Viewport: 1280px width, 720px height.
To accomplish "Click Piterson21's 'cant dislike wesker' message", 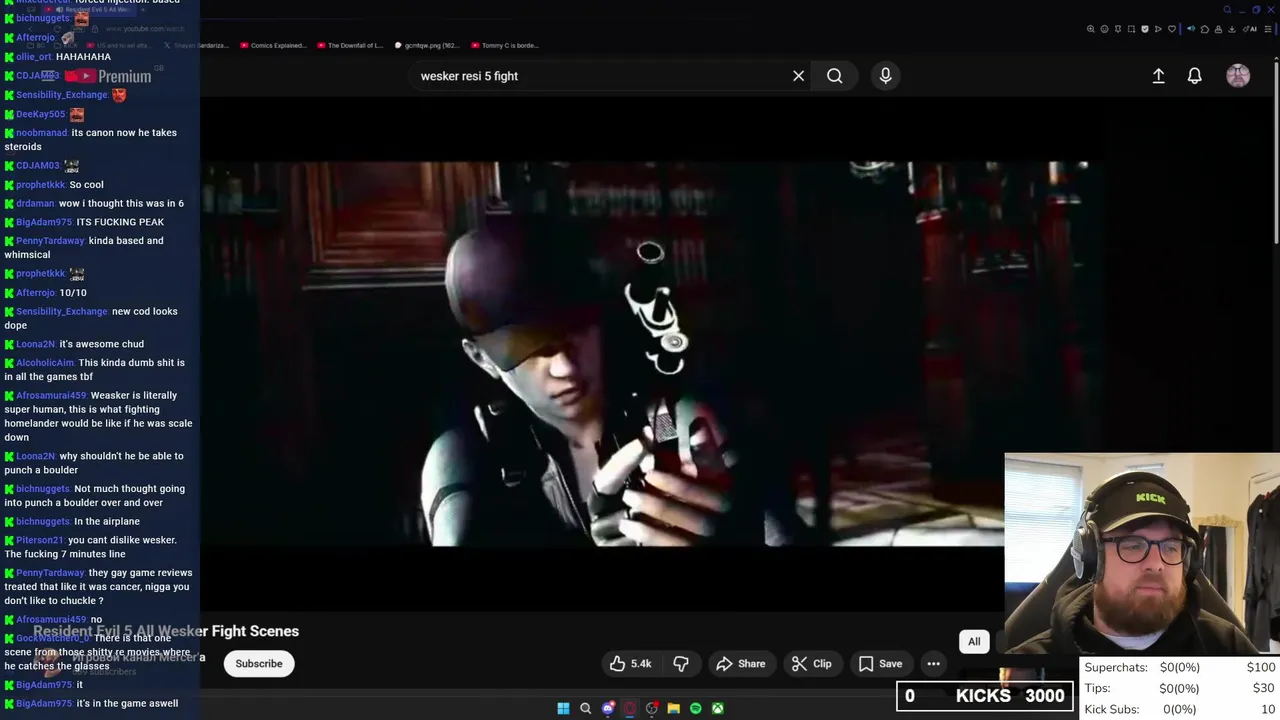I will pos(91,547).
